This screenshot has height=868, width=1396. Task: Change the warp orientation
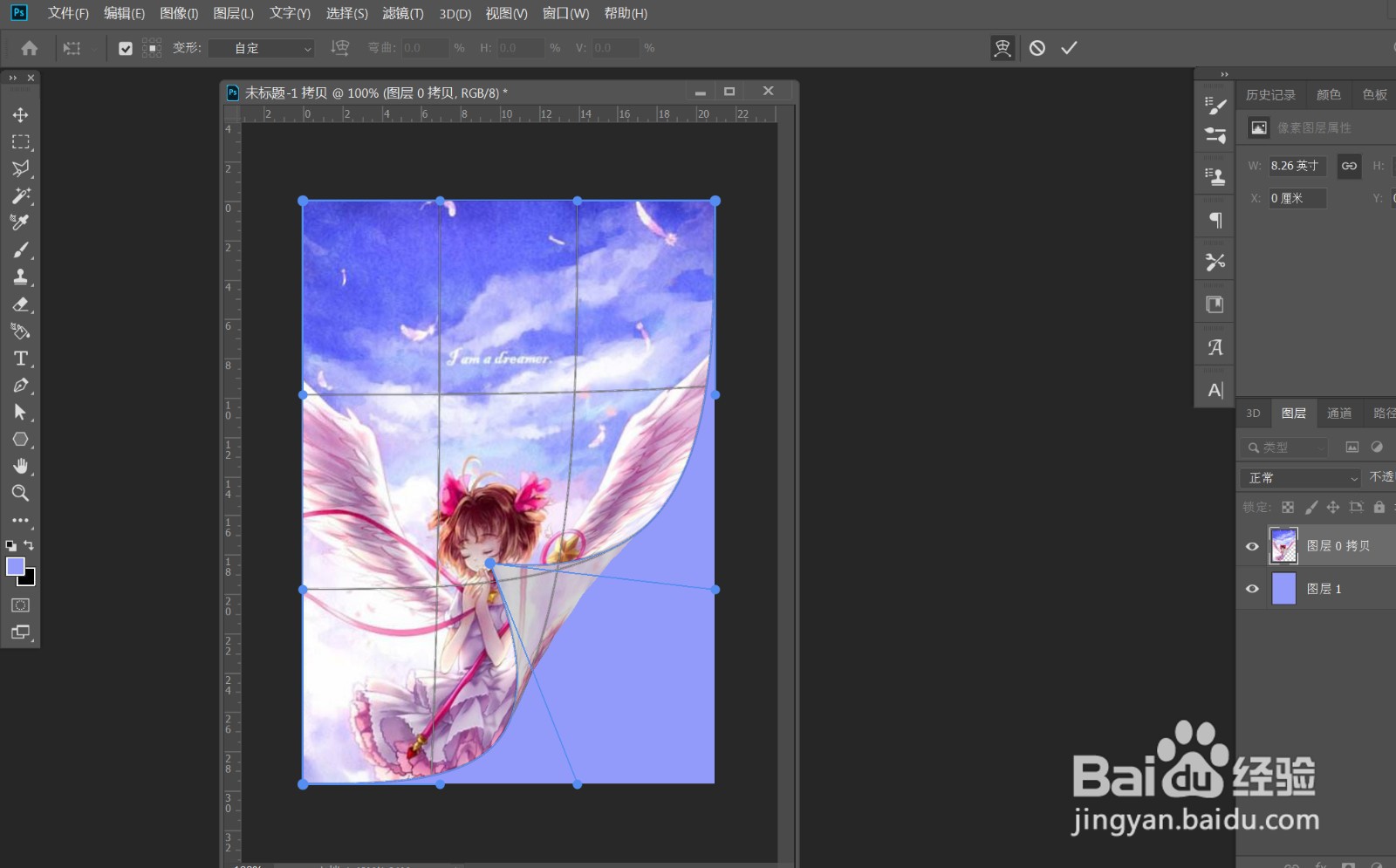(x=340, y=48)
